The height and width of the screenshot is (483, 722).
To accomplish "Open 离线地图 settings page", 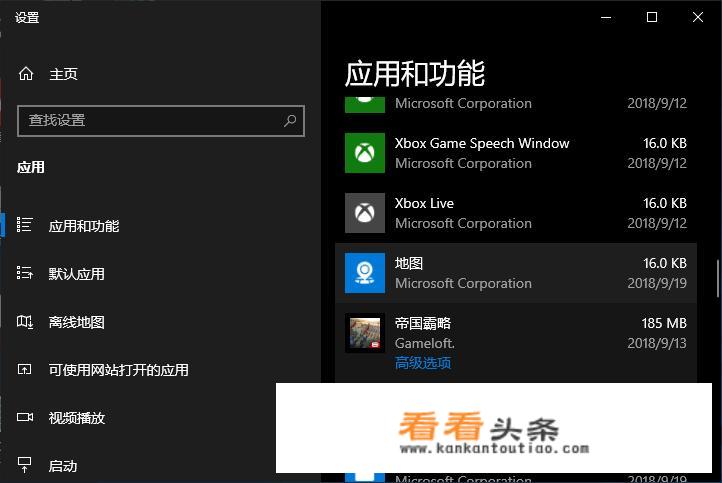I will 76,322.
